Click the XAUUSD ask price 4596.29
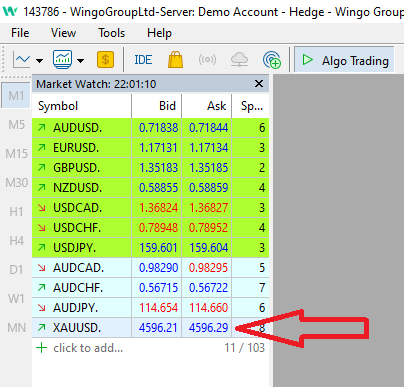This screenshot has width=404, height=387. pyautogui.click(x=209, y=328)
